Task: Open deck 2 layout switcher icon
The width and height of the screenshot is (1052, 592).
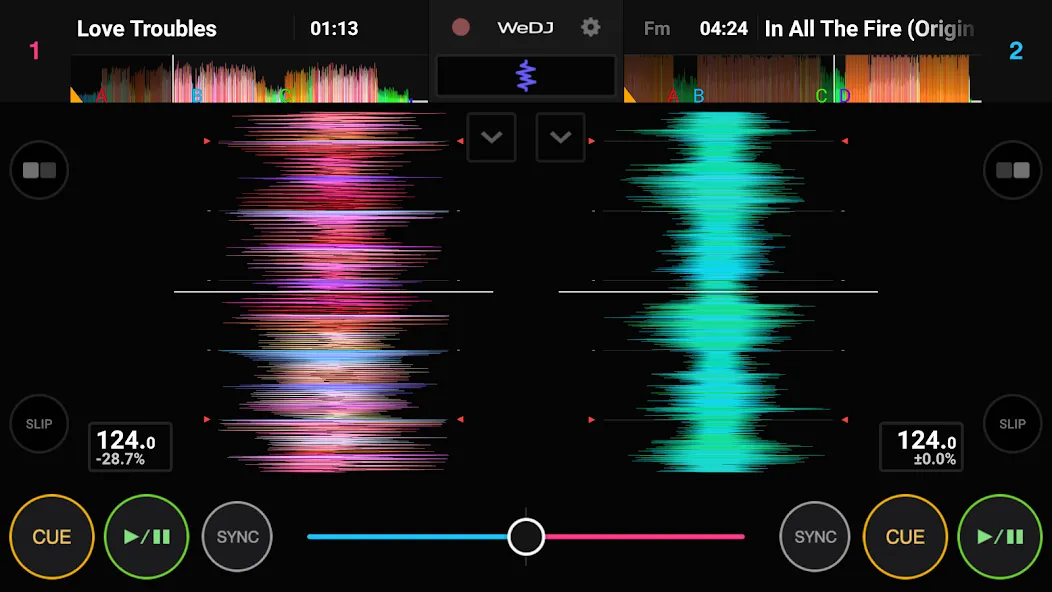Action: pos(1012,170)
